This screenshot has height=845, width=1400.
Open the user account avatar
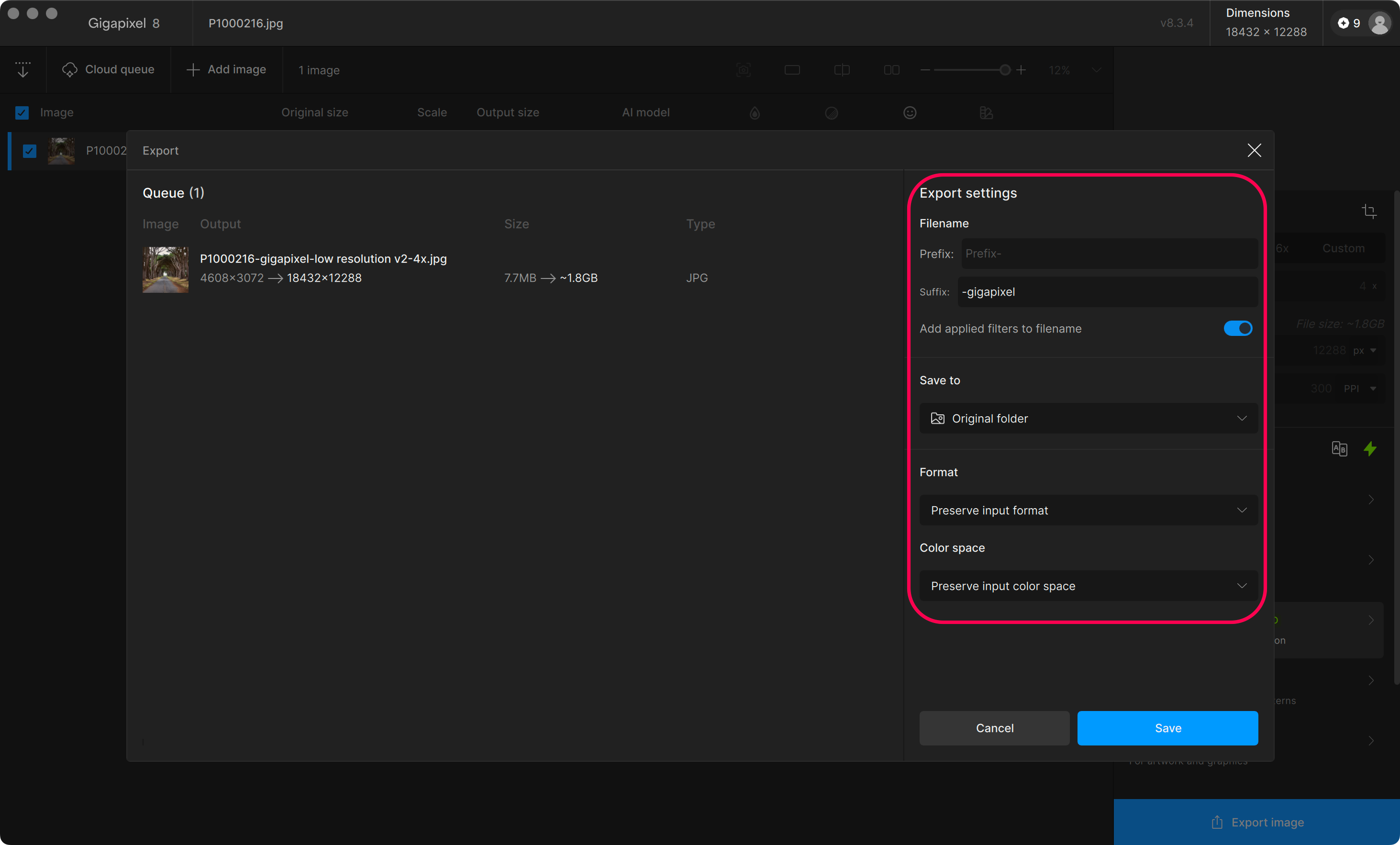(x=1379, y=23)
